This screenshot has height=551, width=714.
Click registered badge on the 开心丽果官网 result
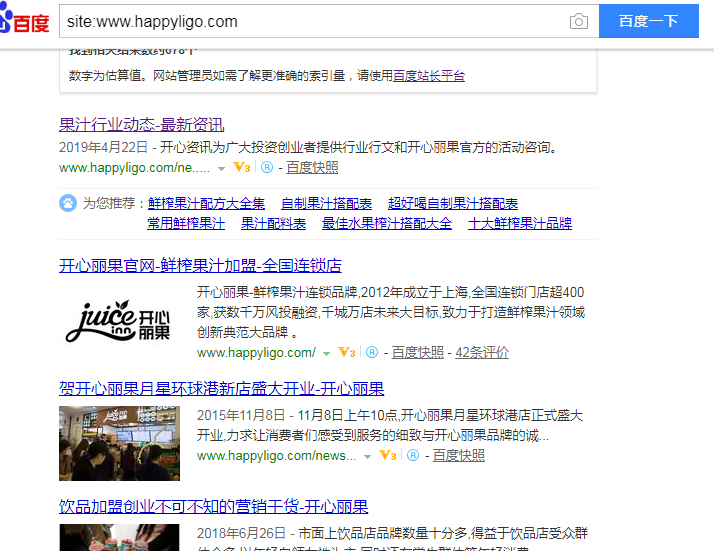coord(372,352)
